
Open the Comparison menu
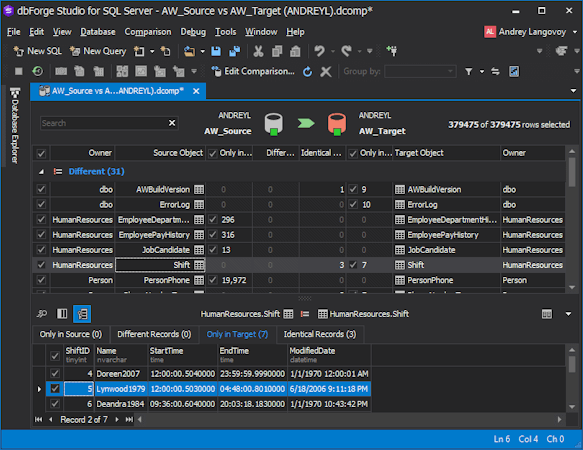coord(148,32)
